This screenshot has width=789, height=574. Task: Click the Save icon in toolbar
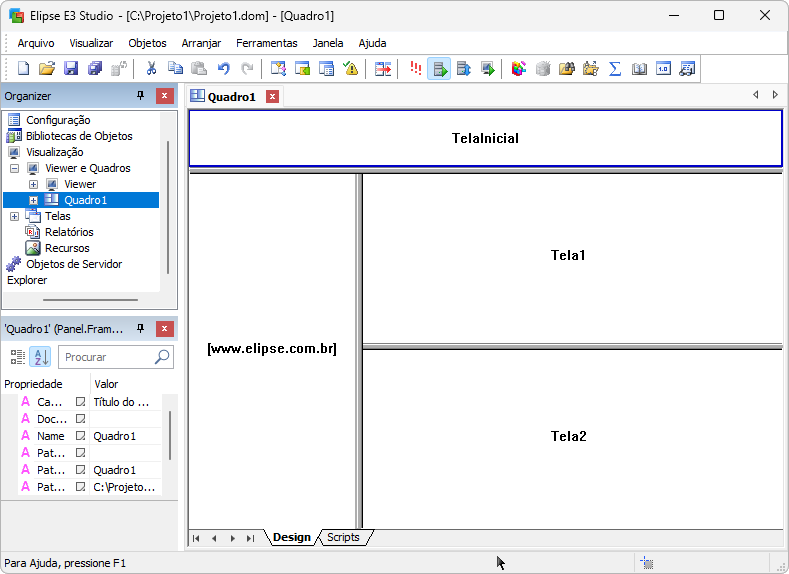tap(71, 69)
